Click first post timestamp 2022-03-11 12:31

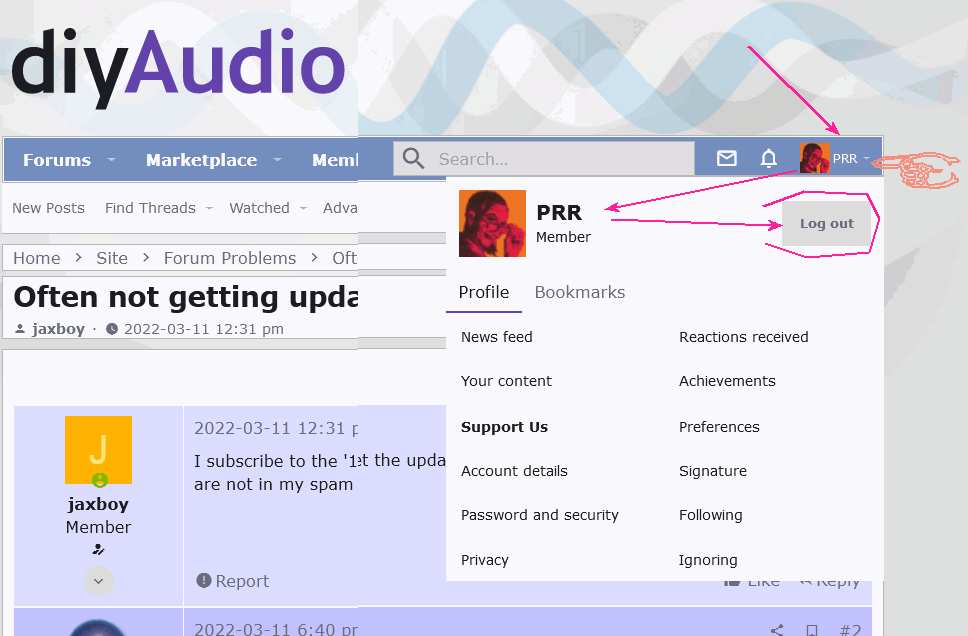(276, 428)
